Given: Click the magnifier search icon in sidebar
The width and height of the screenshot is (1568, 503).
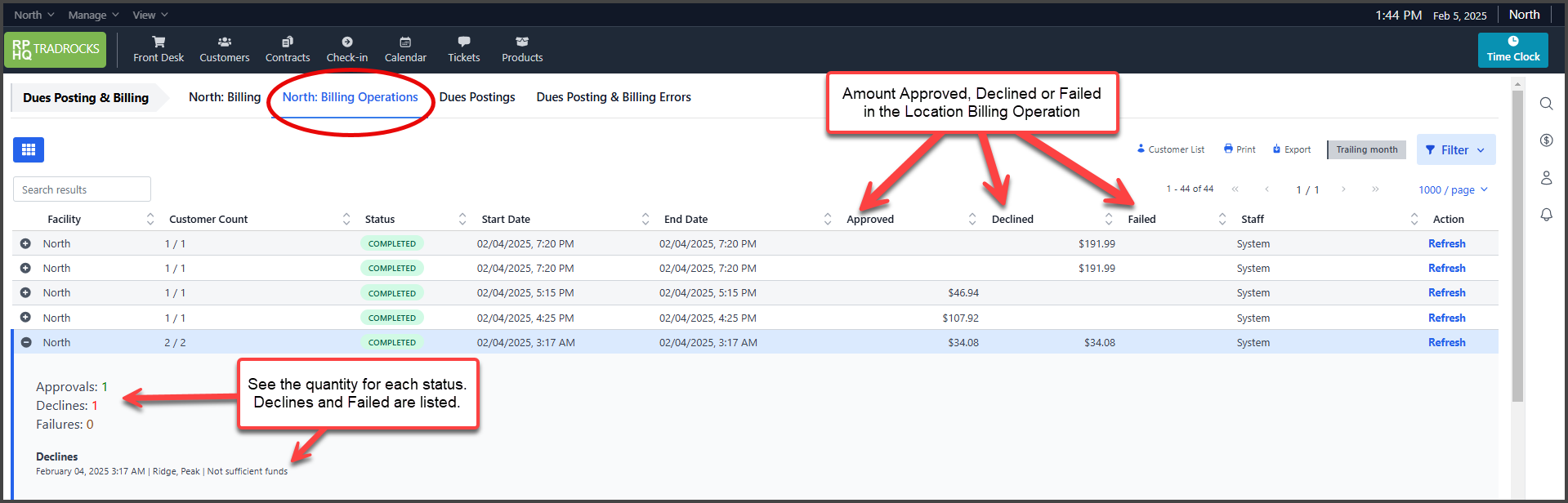Looking at the screenshot, I should pos(1546,104).
